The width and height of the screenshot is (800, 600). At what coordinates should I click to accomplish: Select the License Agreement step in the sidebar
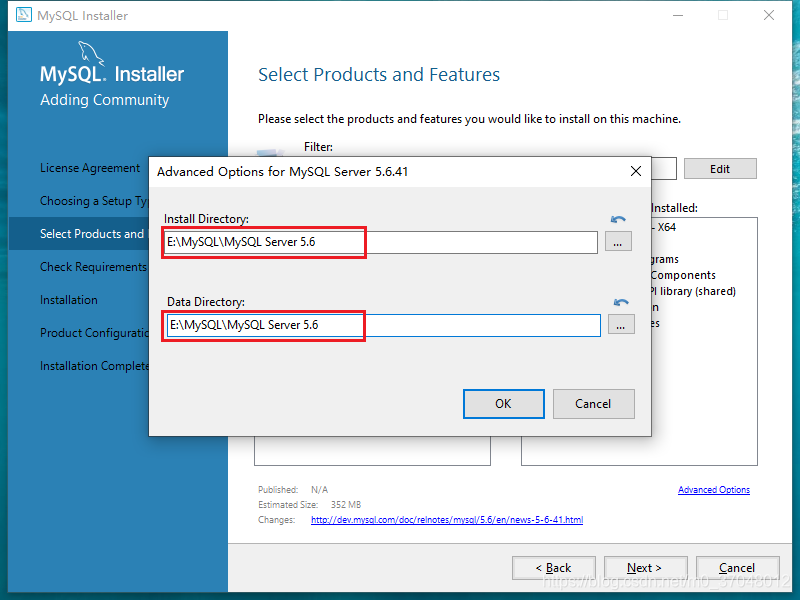click(x=90, y=168)
